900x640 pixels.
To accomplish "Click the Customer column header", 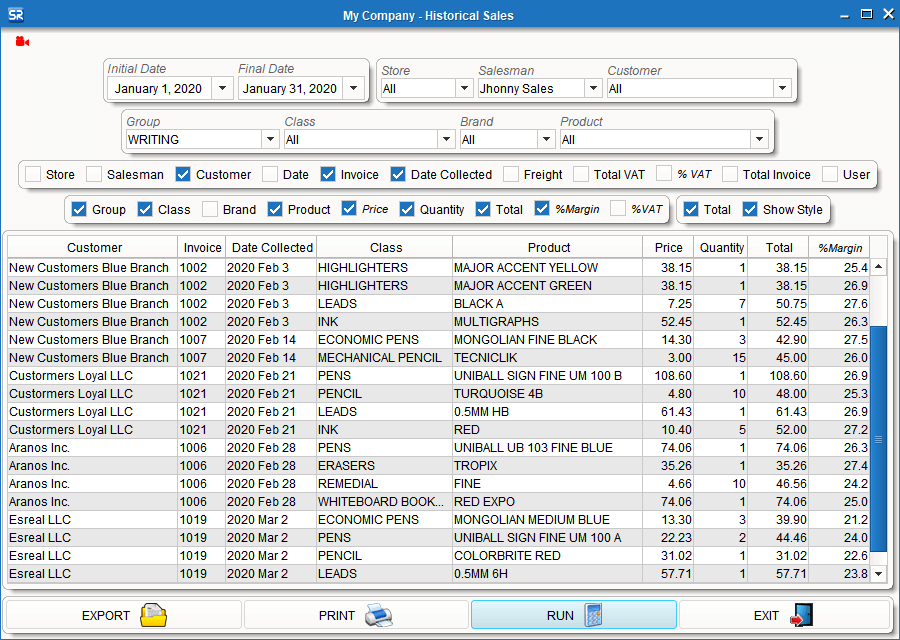I will tap(92, 247).
